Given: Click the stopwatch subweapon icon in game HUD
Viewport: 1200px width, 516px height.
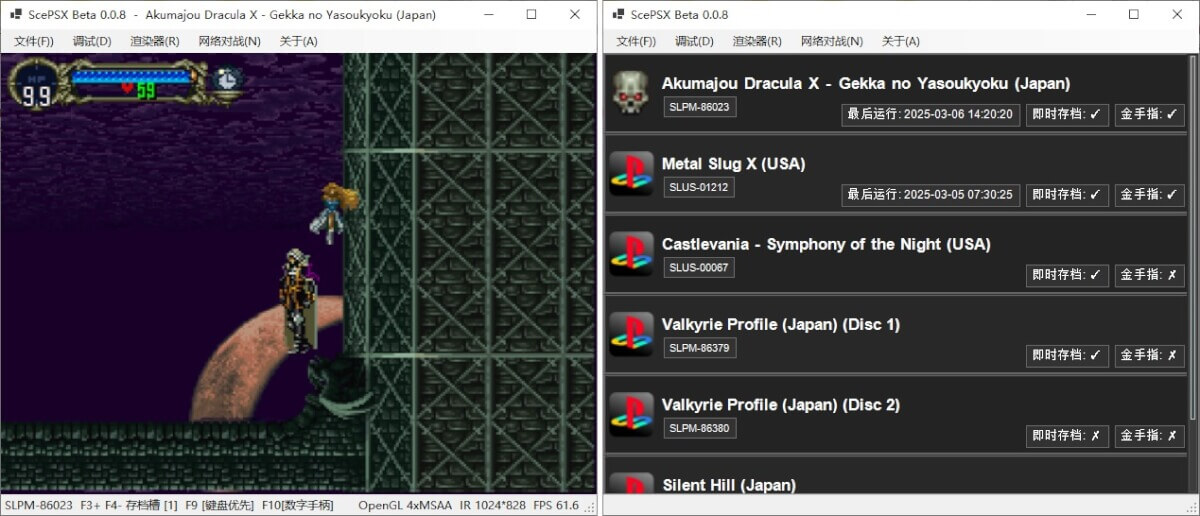Looking at the screenshot, I should coord(228,79).
